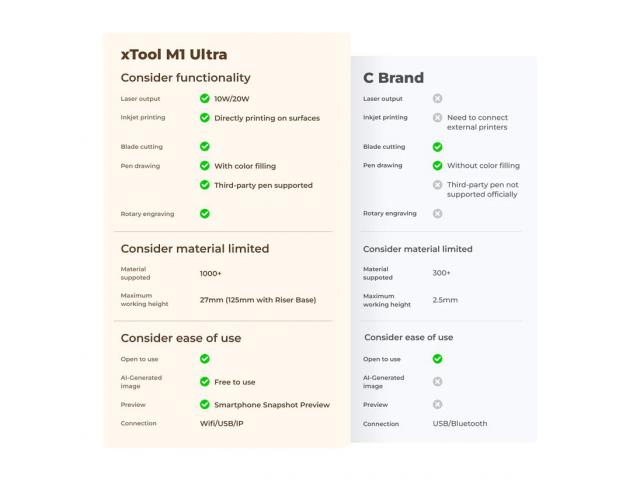Screen dimensions: 640x480
Task: Select the xTool M1 Ultra heading
Action: point(174,54)
